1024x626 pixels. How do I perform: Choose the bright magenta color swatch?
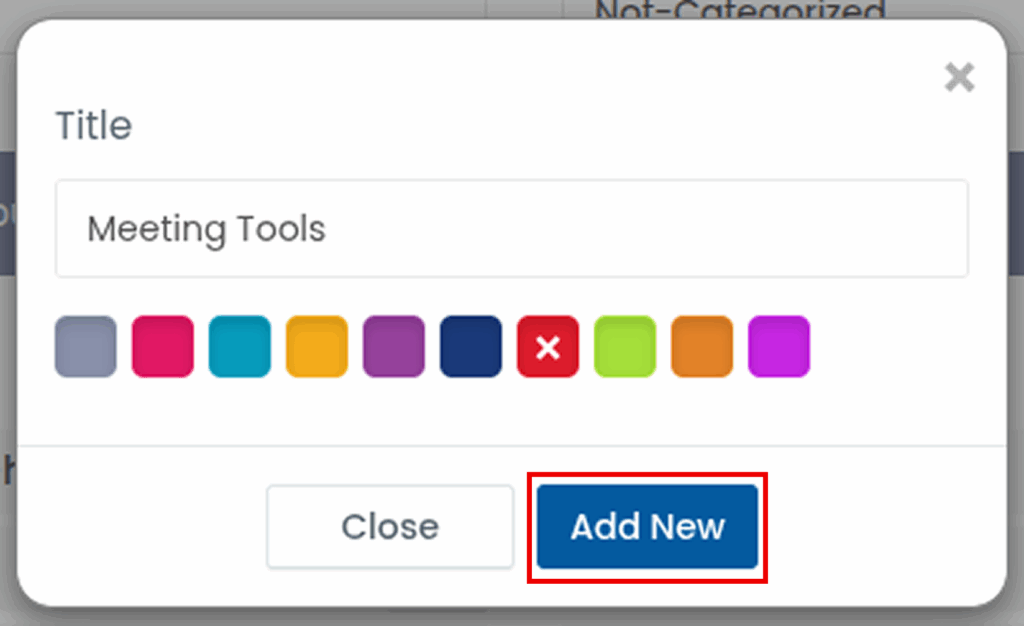[x=779, y=347]
